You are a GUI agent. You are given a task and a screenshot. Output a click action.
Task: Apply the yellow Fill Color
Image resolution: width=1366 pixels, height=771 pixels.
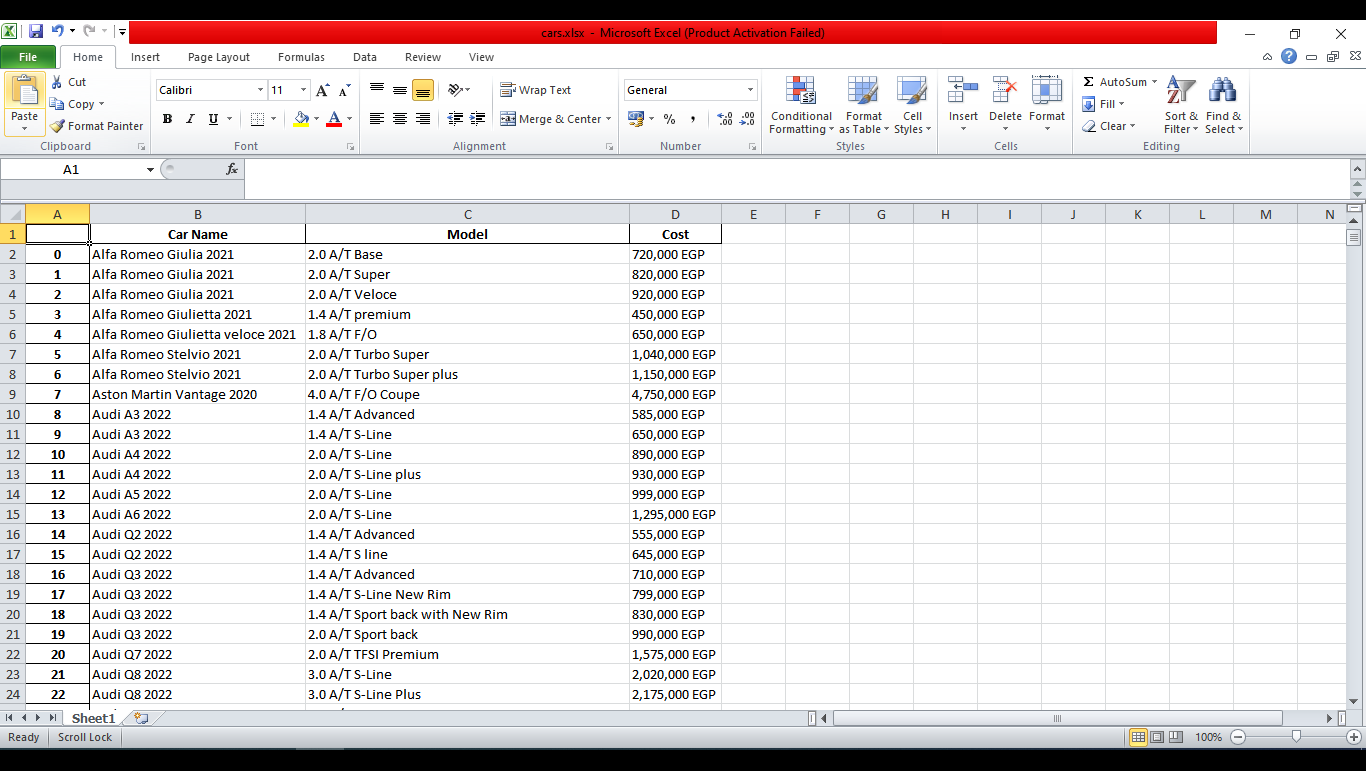tap(301, 119)
